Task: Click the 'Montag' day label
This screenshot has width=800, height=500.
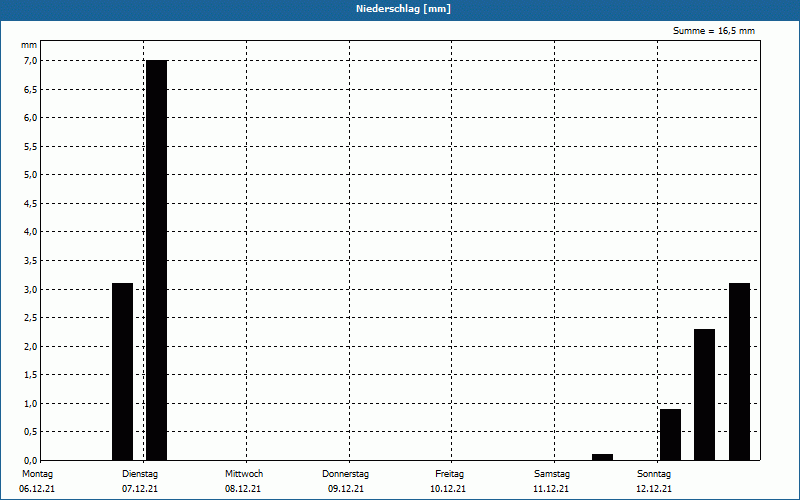Action: point(37,474)
